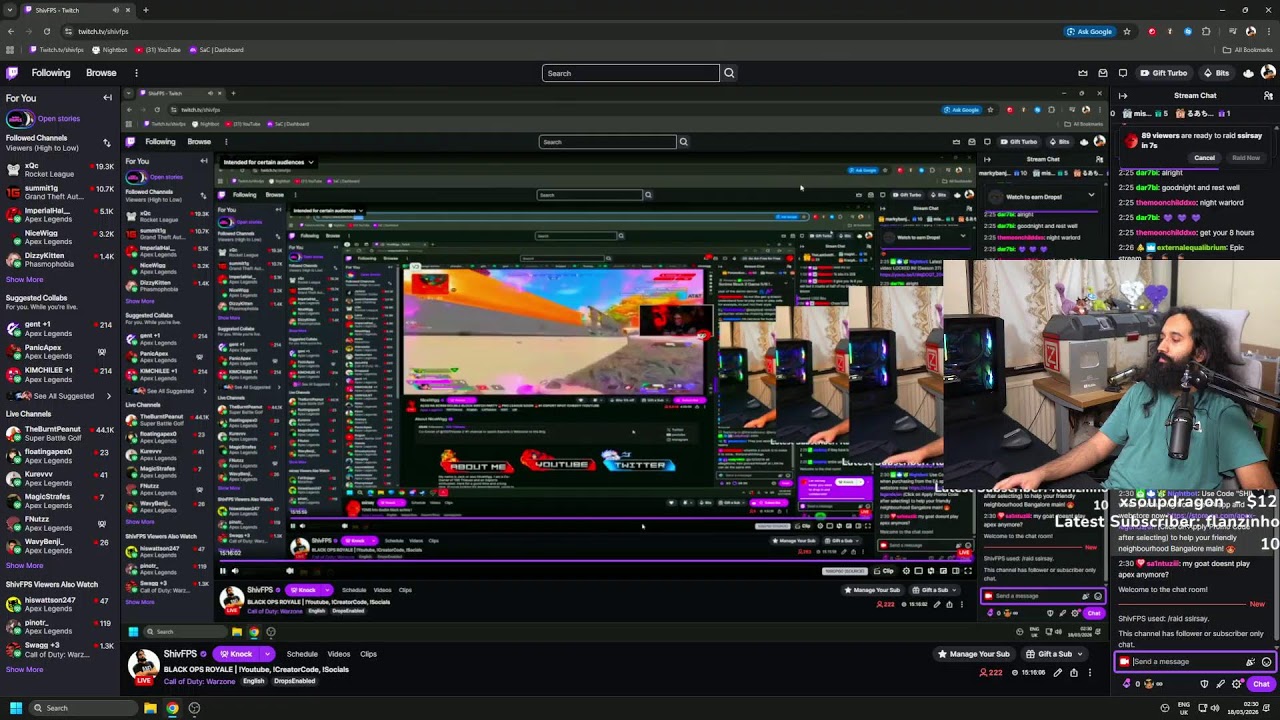Expand Show More under Followed Channels

24,280
